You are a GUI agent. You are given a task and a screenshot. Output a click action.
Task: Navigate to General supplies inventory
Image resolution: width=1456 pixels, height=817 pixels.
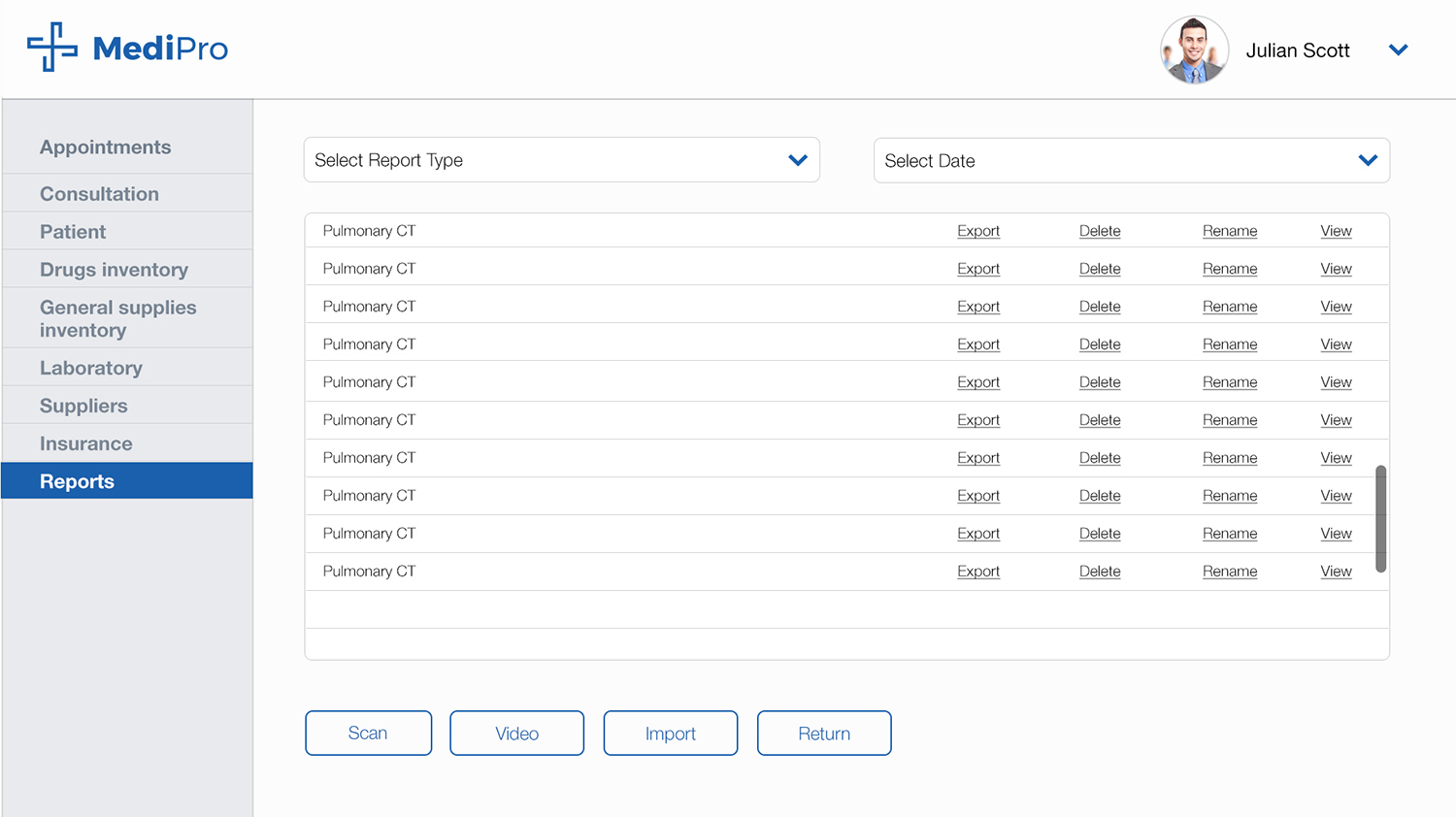tap(117, 318)
